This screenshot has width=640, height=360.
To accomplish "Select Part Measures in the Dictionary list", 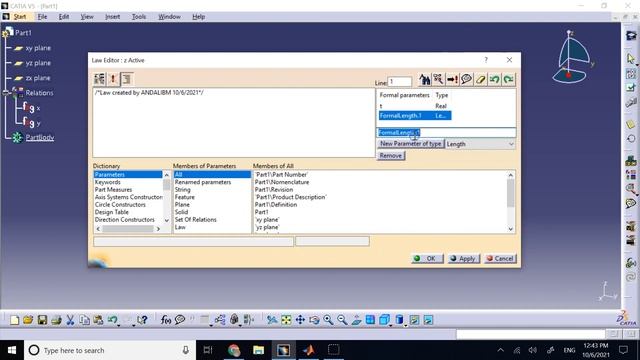I will pyautogui.click(x=113, y=189).
